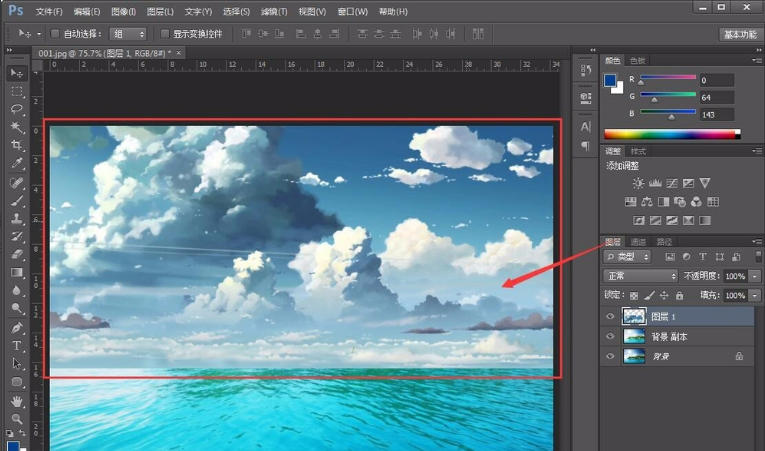The image size is (765, 451).
Task: Open the 组 auto-select dropdown
Action: point(128,34)
